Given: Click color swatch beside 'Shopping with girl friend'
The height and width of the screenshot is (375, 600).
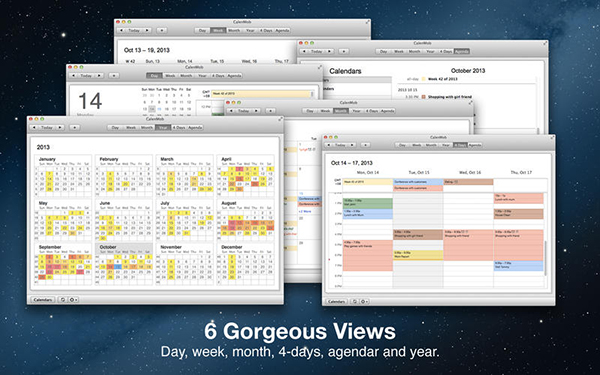Looking at the screenshot, I should click(424, 97).
